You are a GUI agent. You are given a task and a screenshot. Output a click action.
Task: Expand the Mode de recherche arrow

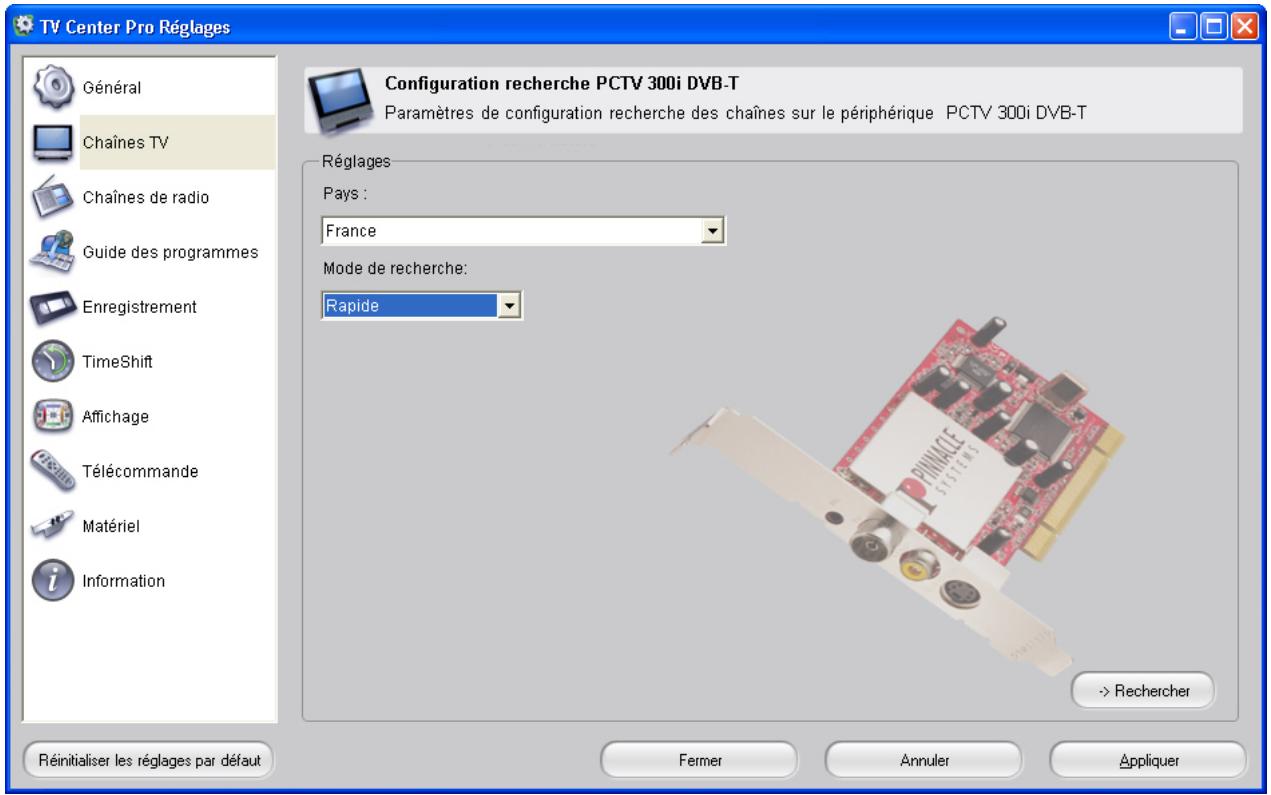(510, 305)
